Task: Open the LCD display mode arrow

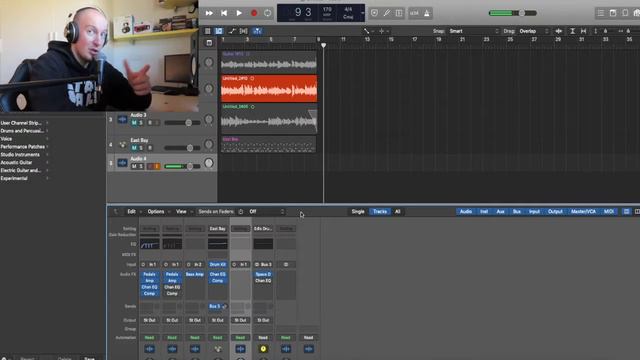Action: pos(362,13)
